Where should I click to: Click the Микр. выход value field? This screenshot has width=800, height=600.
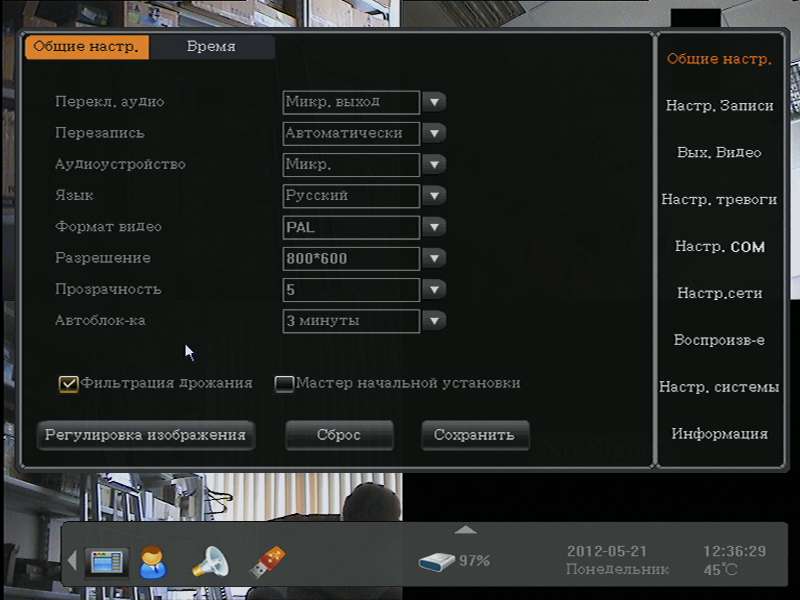351,102
